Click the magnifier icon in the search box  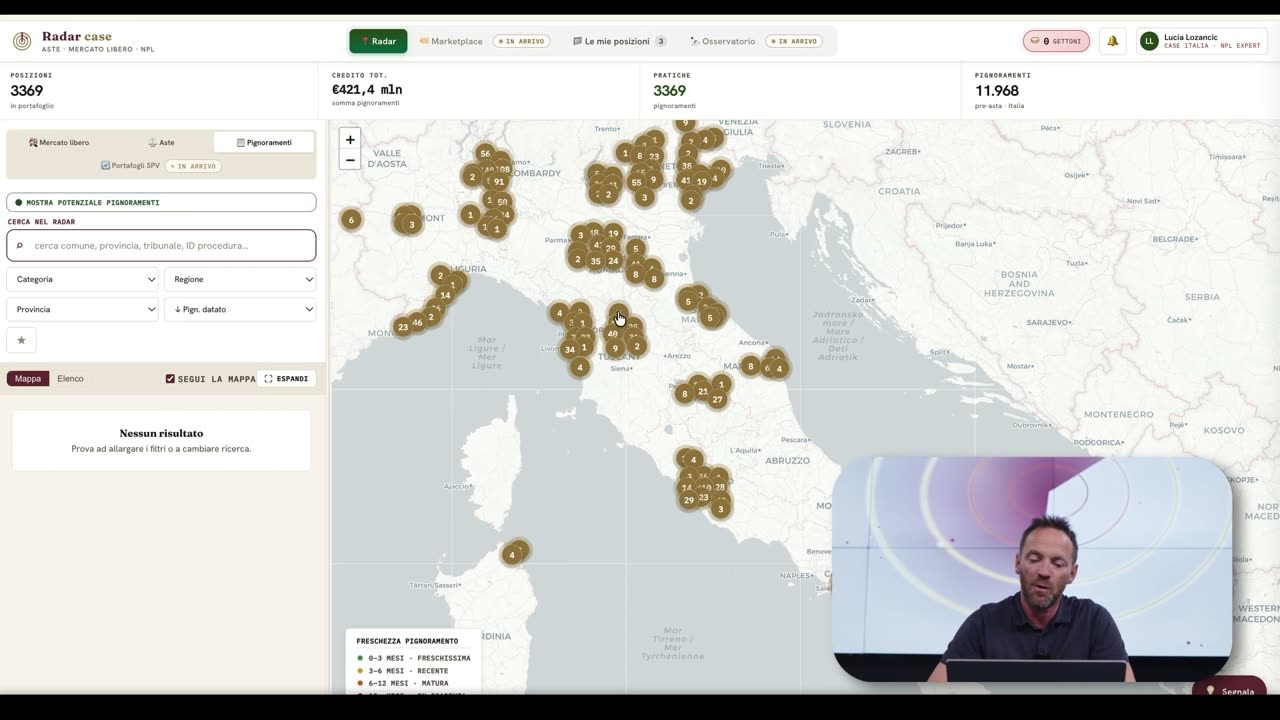pos(20,245)
